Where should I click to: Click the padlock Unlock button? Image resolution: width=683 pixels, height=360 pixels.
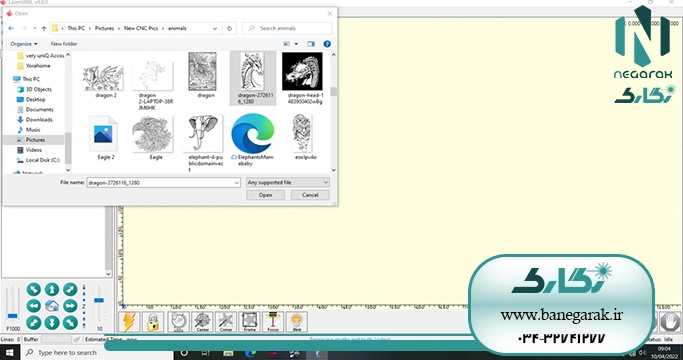[x=153, y=322]
